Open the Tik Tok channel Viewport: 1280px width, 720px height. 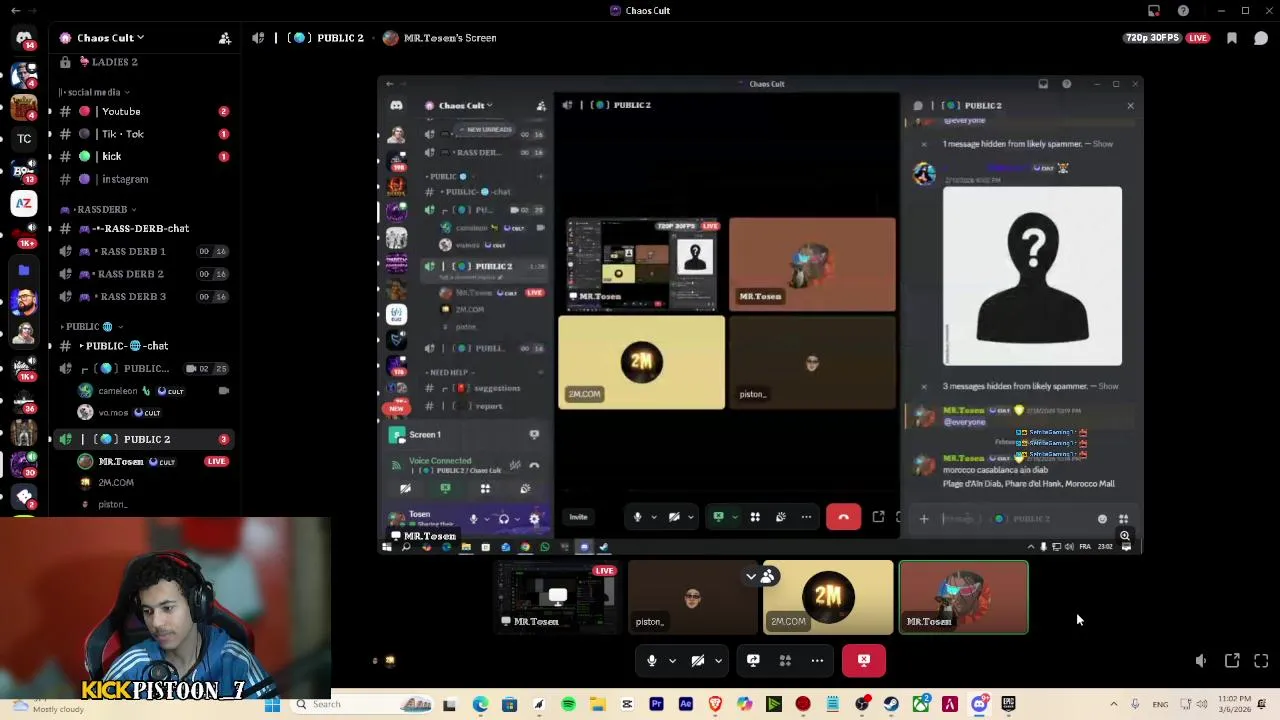tap(143, 134)
